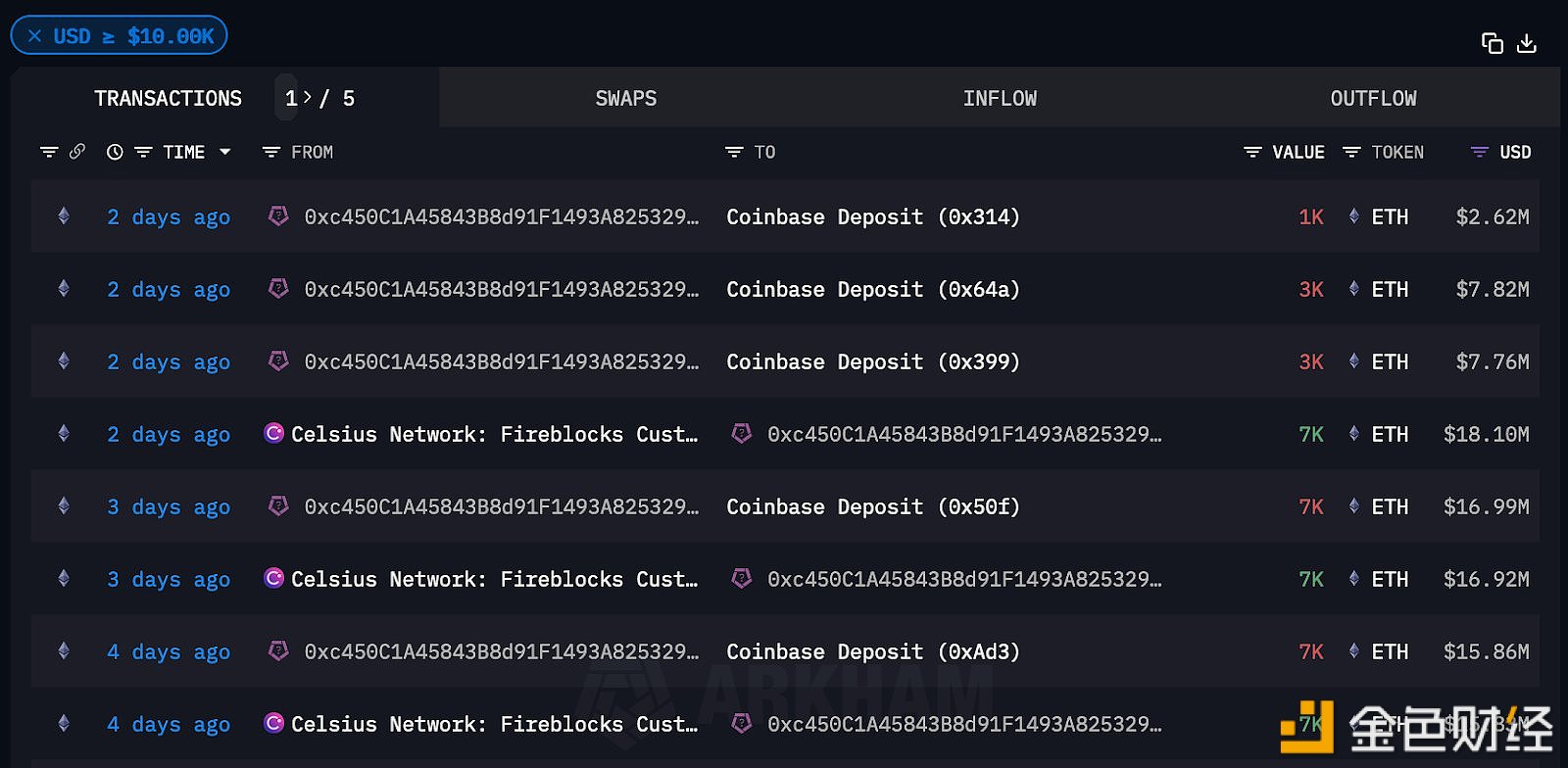Click Ethereum chain icon in $2.62M row

pos(64,216)
